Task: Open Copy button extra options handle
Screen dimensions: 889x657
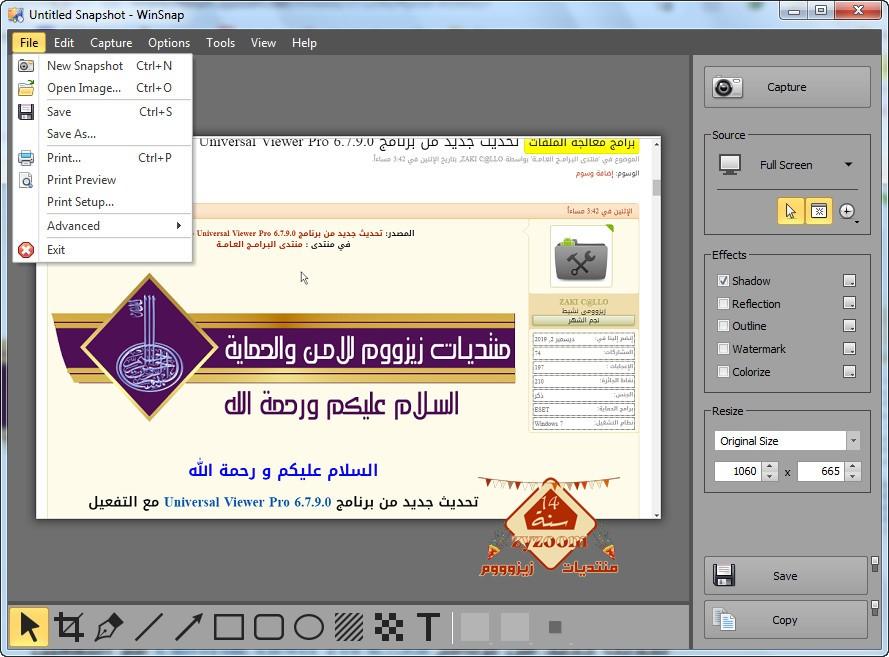Action: [x=875, y=608]
